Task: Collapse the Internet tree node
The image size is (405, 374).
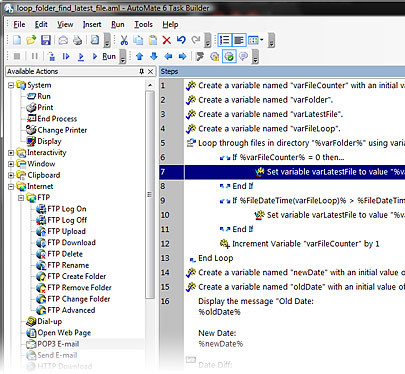Action: coord(11,187)
